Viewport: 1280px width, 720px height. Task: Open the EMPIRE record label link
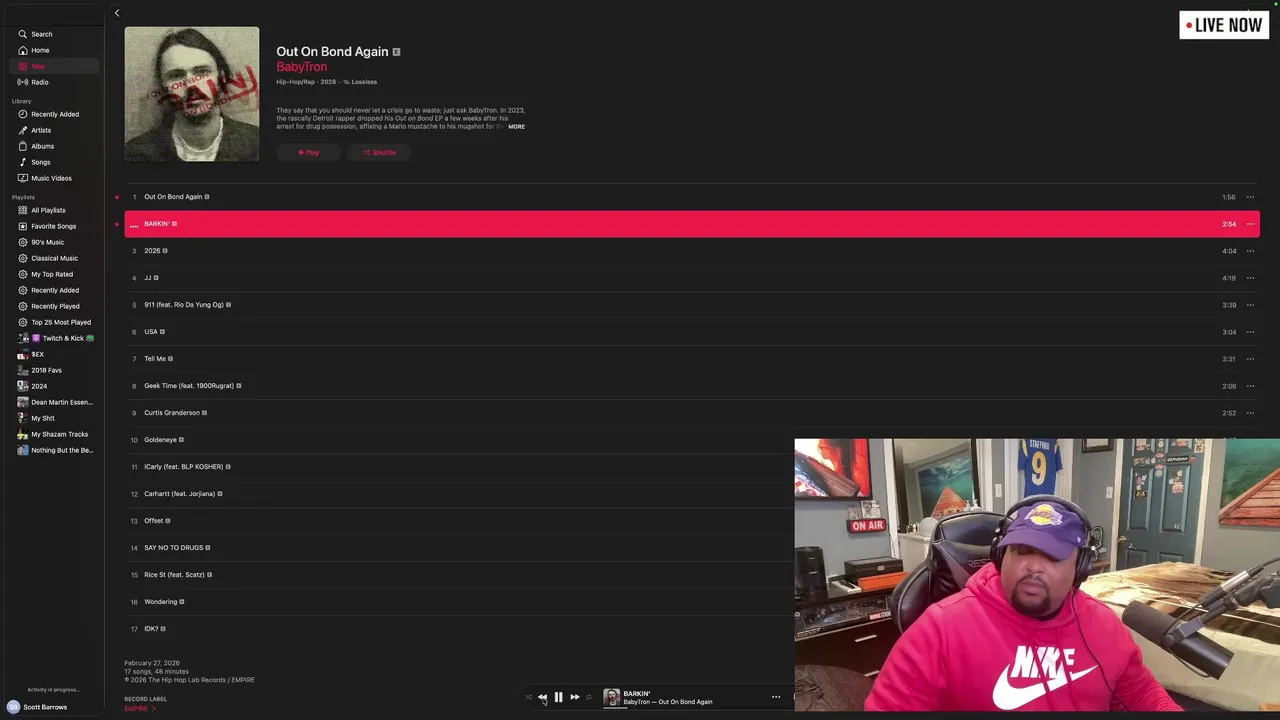[140, 708]
